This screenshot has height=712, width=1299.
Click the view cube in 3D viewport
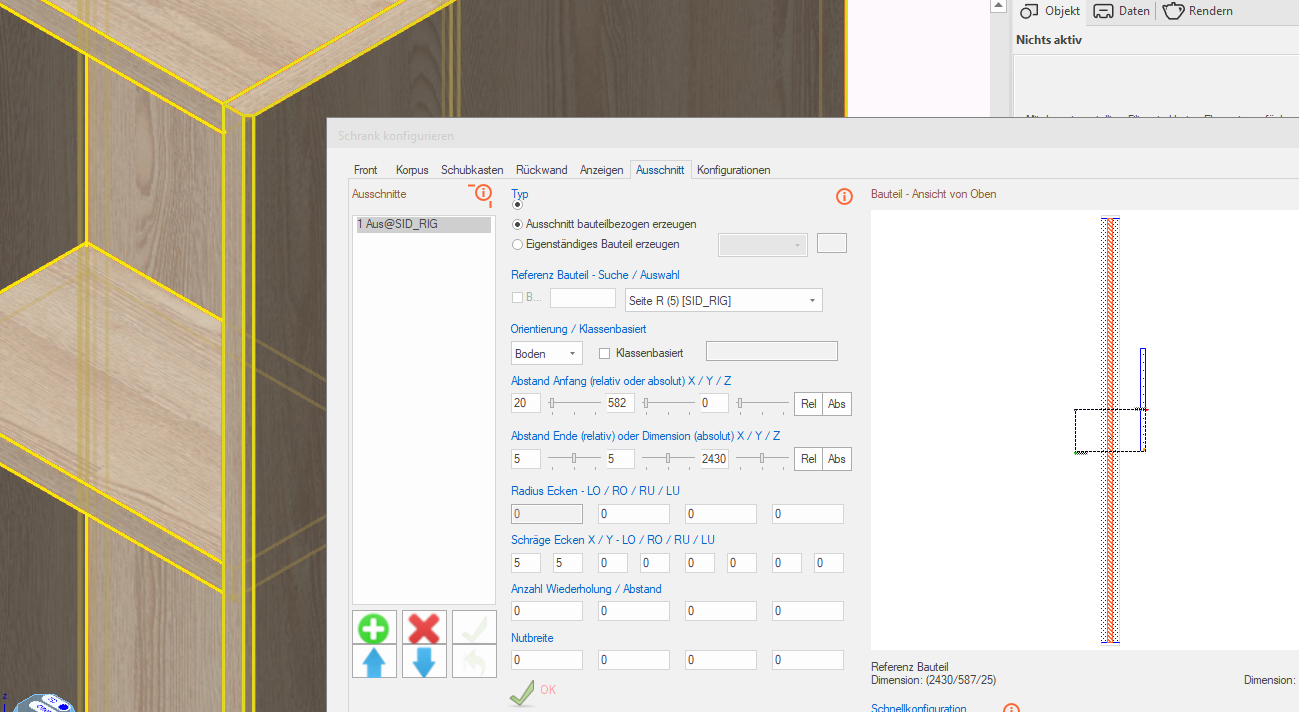pyautogui.click(x=47, y=702)
